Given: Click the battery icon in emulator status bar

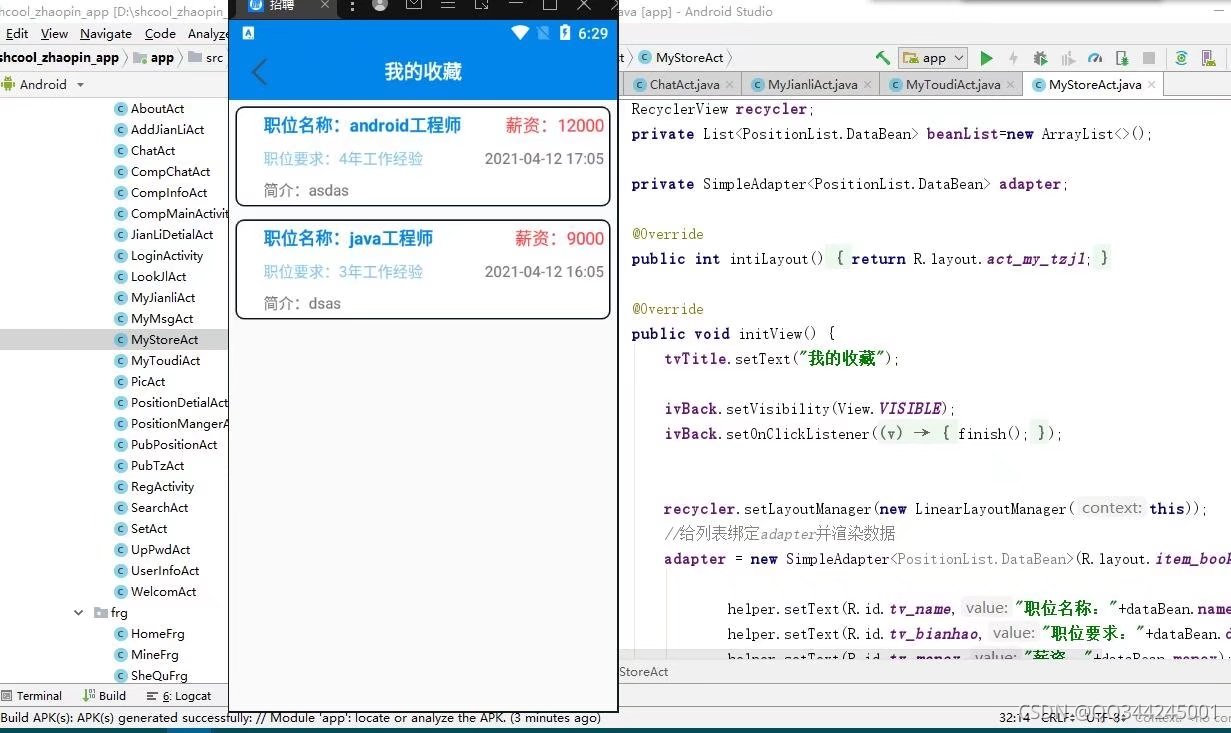Looking at the screenshot, I should click(565, 33).
